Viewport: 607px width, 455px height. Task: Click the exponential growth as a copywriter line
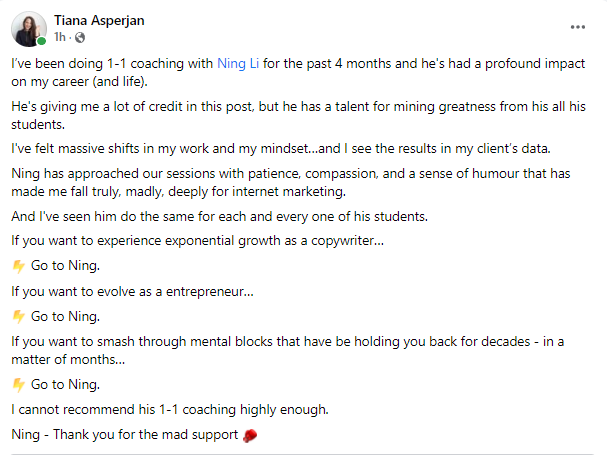tap(198, 242)
